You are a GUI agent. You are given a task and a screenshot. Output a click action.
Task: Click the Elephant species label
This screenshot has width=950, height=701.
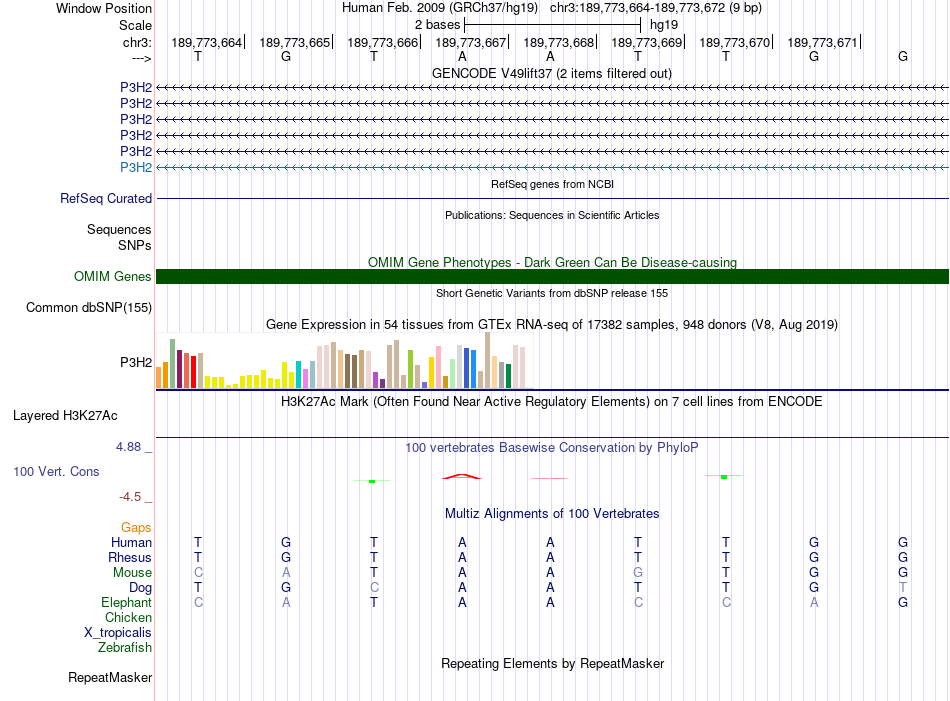[126, 603]
